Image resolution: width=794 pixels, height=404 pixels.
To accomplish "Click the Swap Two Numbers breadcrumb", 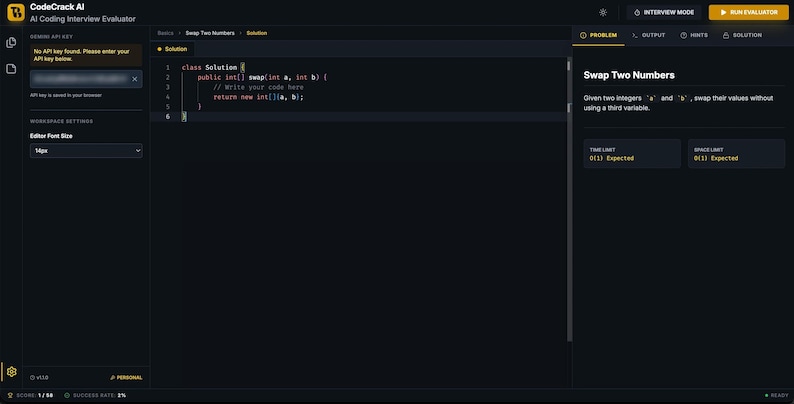I will [x=210, y=33].
